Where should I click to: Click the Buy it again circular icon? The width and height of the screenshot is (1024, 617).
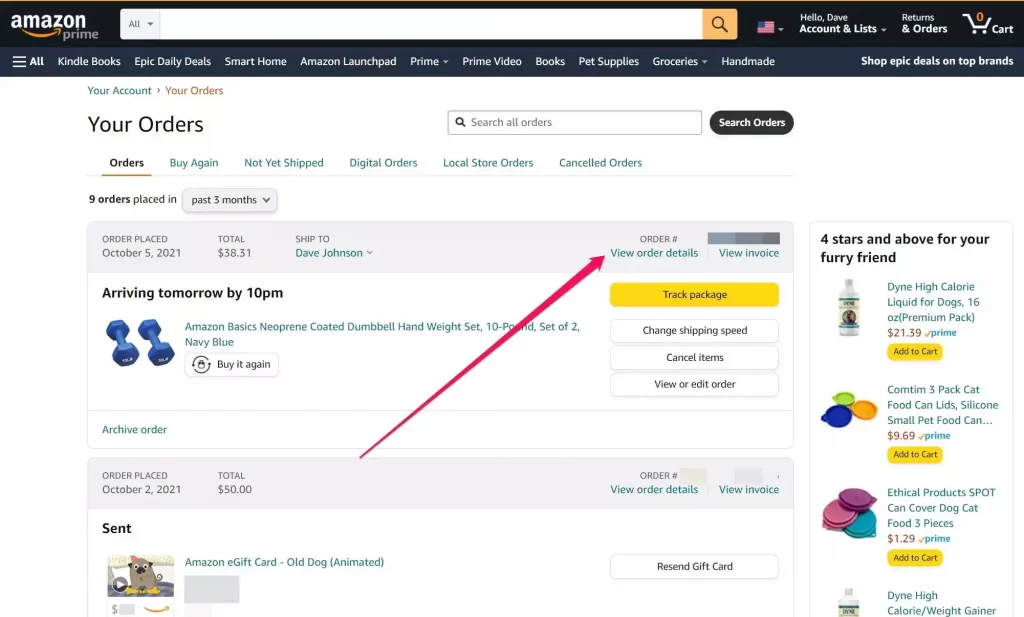(x=201, y=364)
